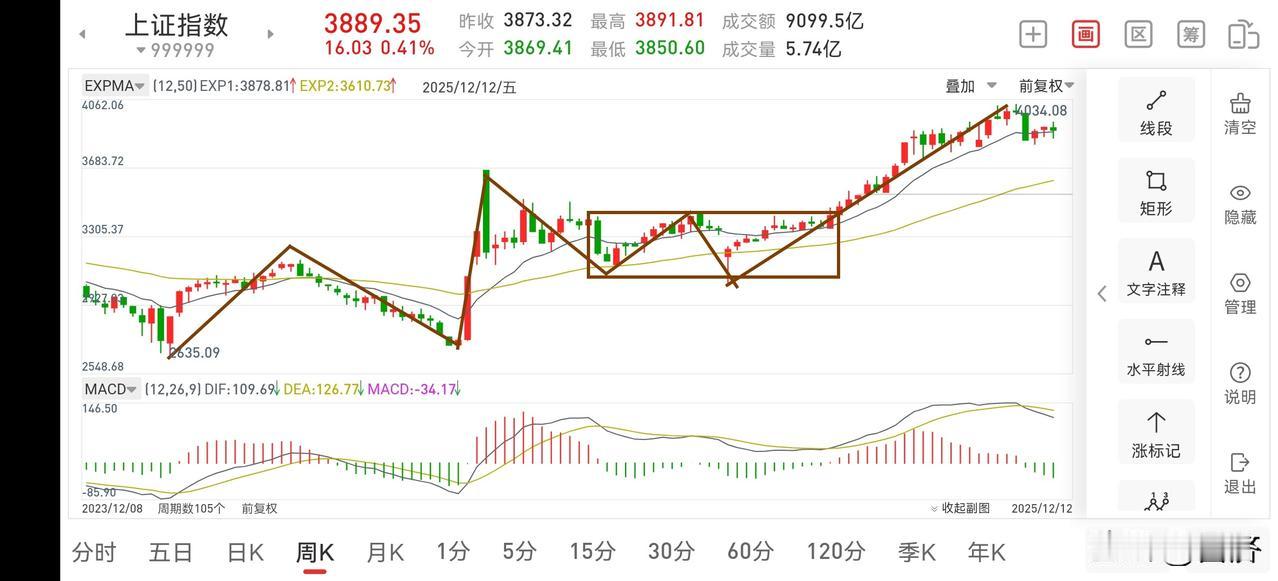Tap the 昨收 3873.32 value
This screenshot has width=1278, height=581.
click(538, 20)
